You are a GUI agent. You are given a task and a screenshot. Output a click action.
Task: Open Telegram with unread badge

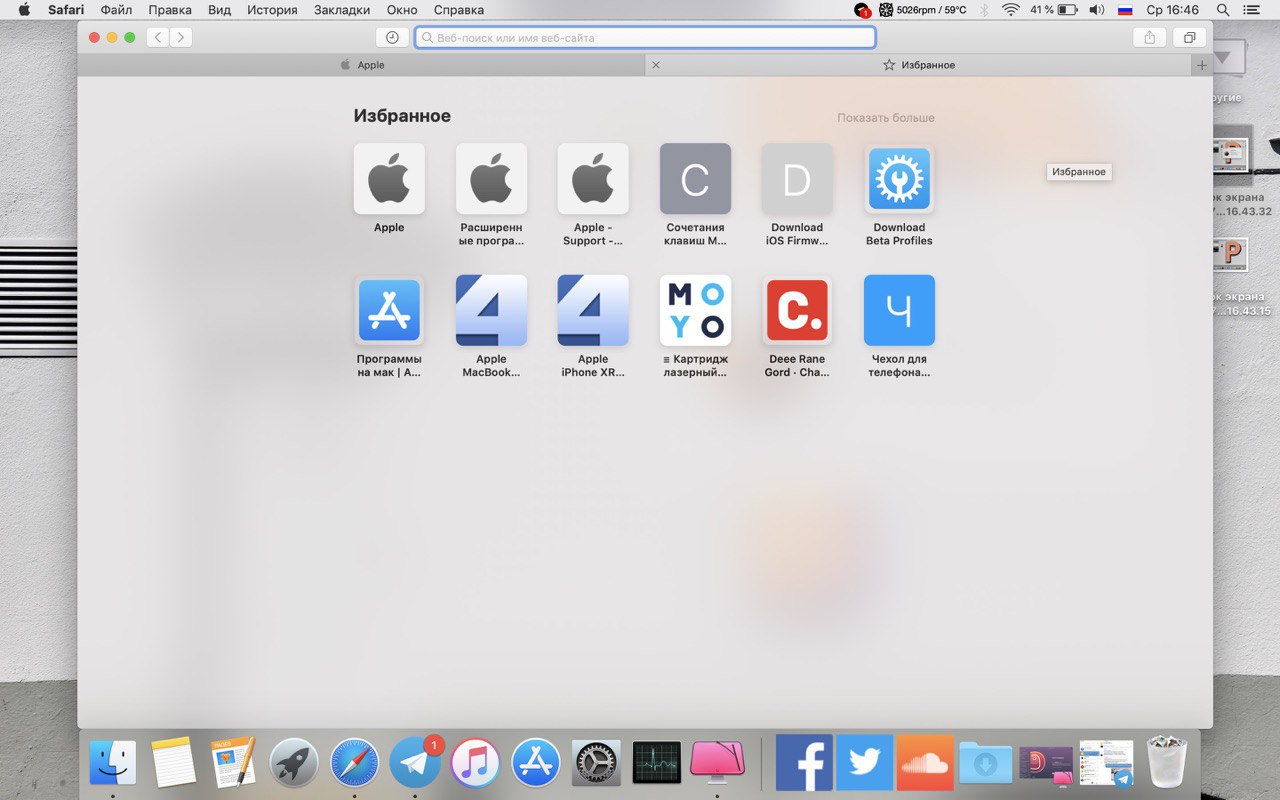pyautogui.click(x=415, y=763)
